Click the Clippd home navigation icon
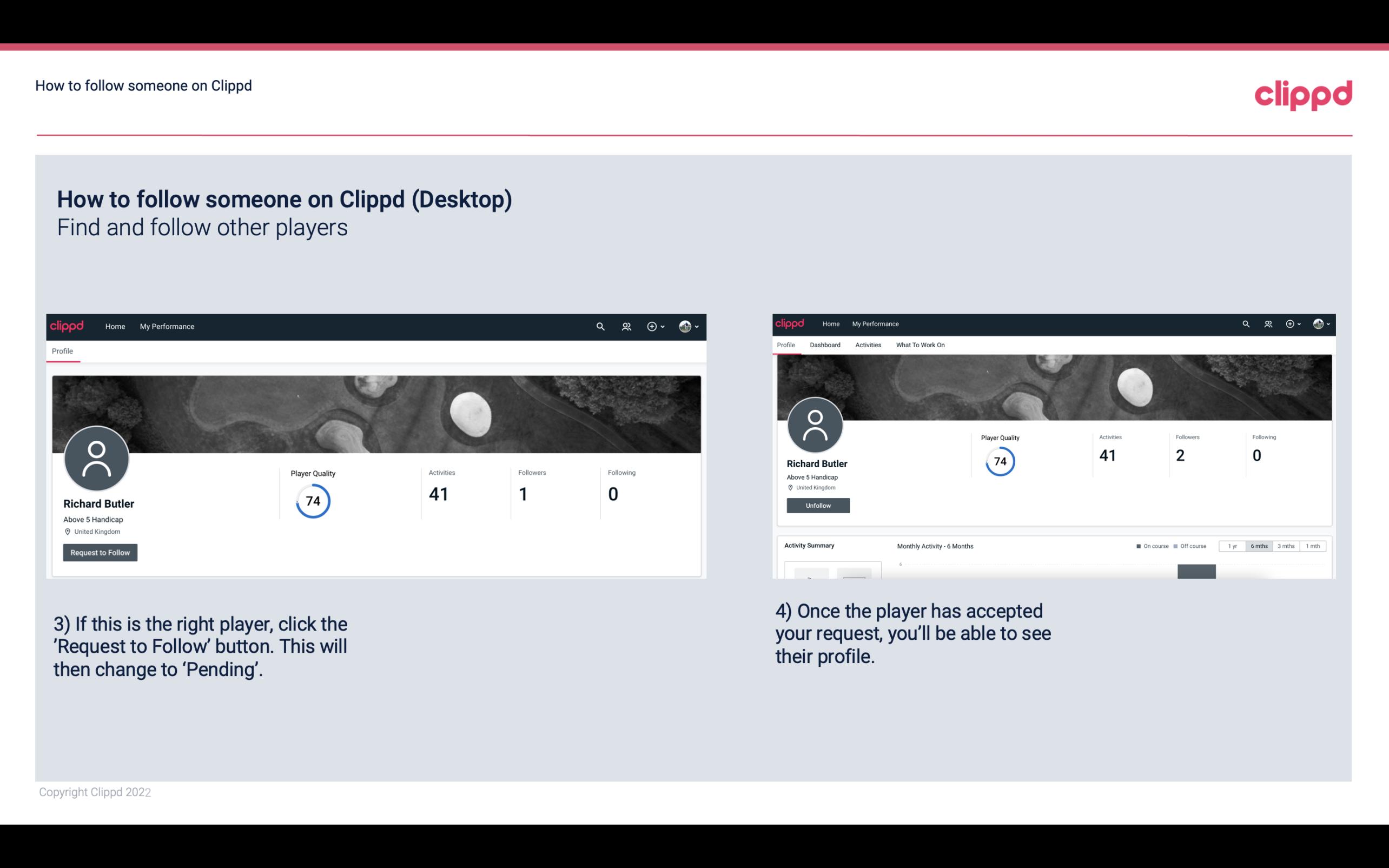 (67, 326)
